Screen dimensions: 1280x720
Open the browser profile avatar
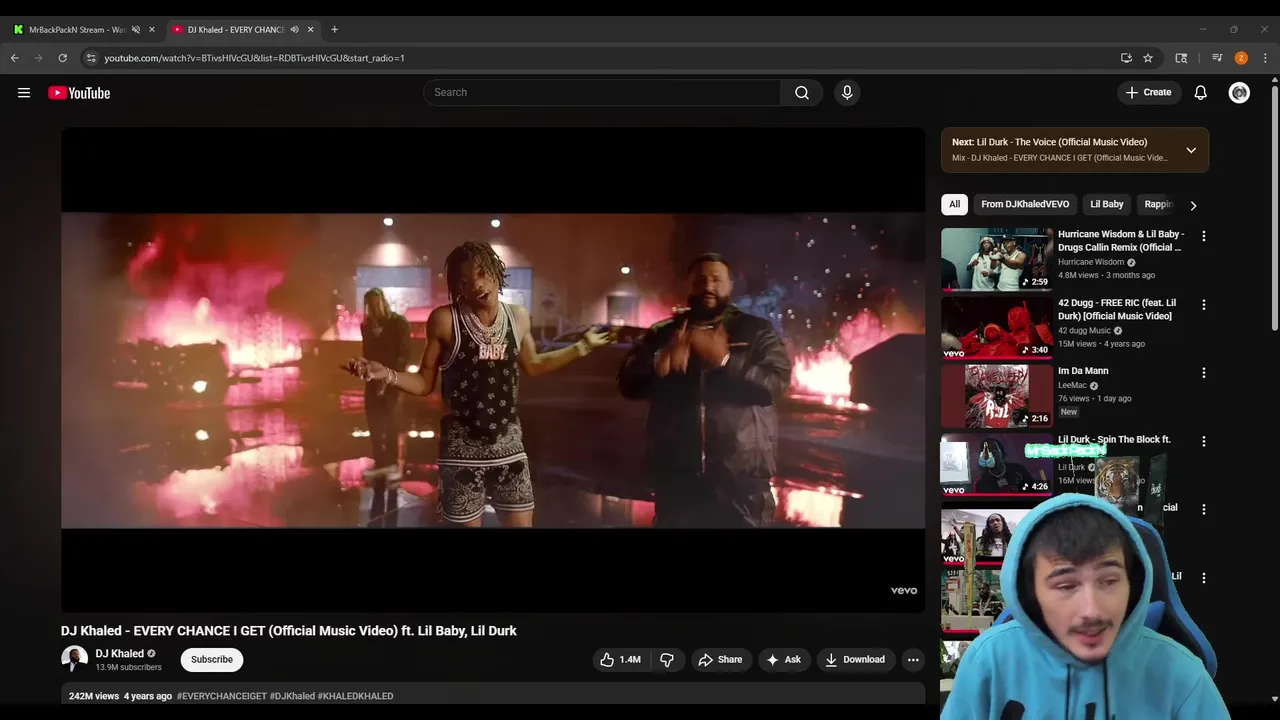coord(1241,58)
